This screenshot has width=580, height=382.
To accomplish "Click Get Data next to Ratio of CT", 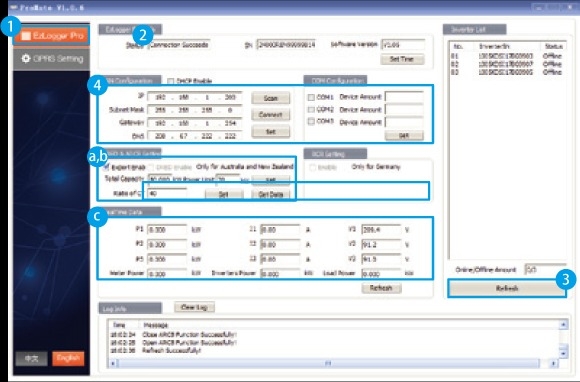I will click(271, 194).
